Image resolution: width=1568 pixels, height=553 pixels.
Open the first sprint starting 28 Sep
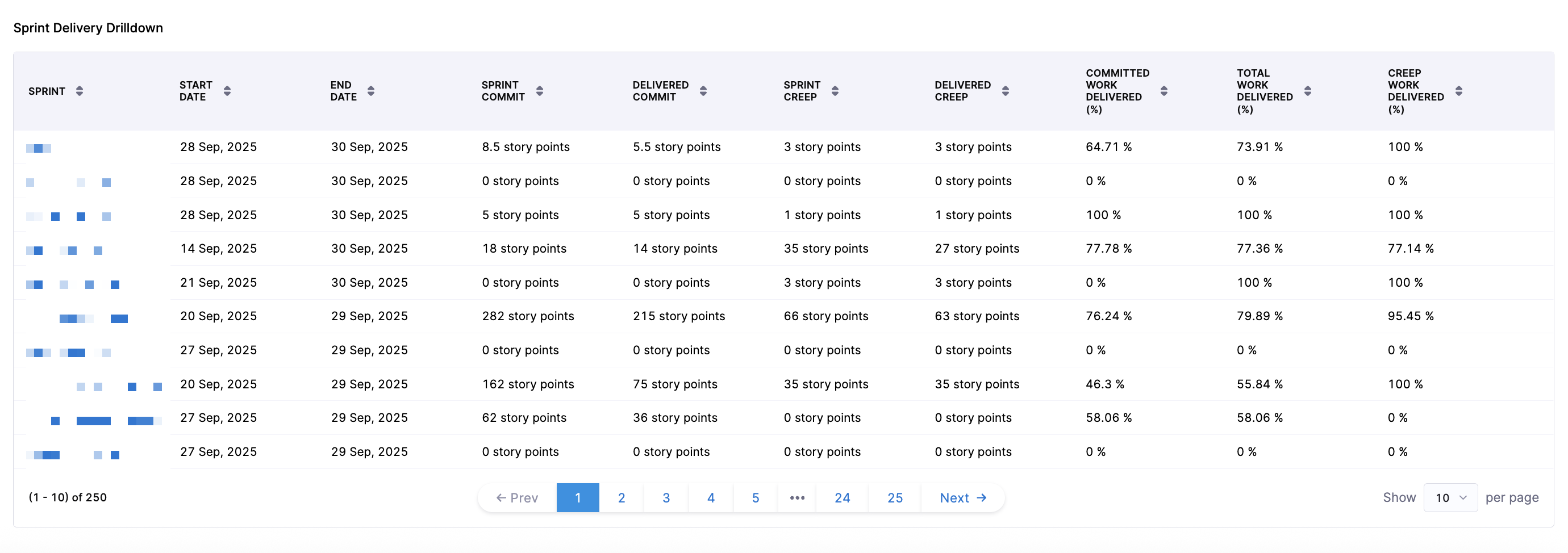39,148
